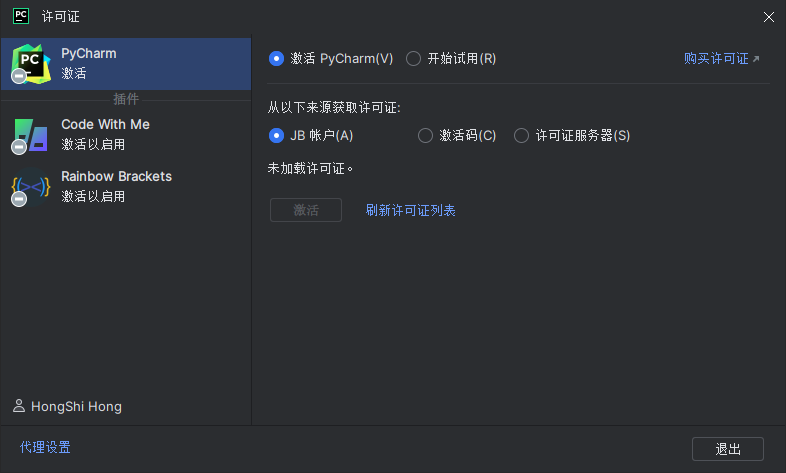Choose the 开始试用 radio option
This screenshot has height=473, width=786.
click(414, 59)
